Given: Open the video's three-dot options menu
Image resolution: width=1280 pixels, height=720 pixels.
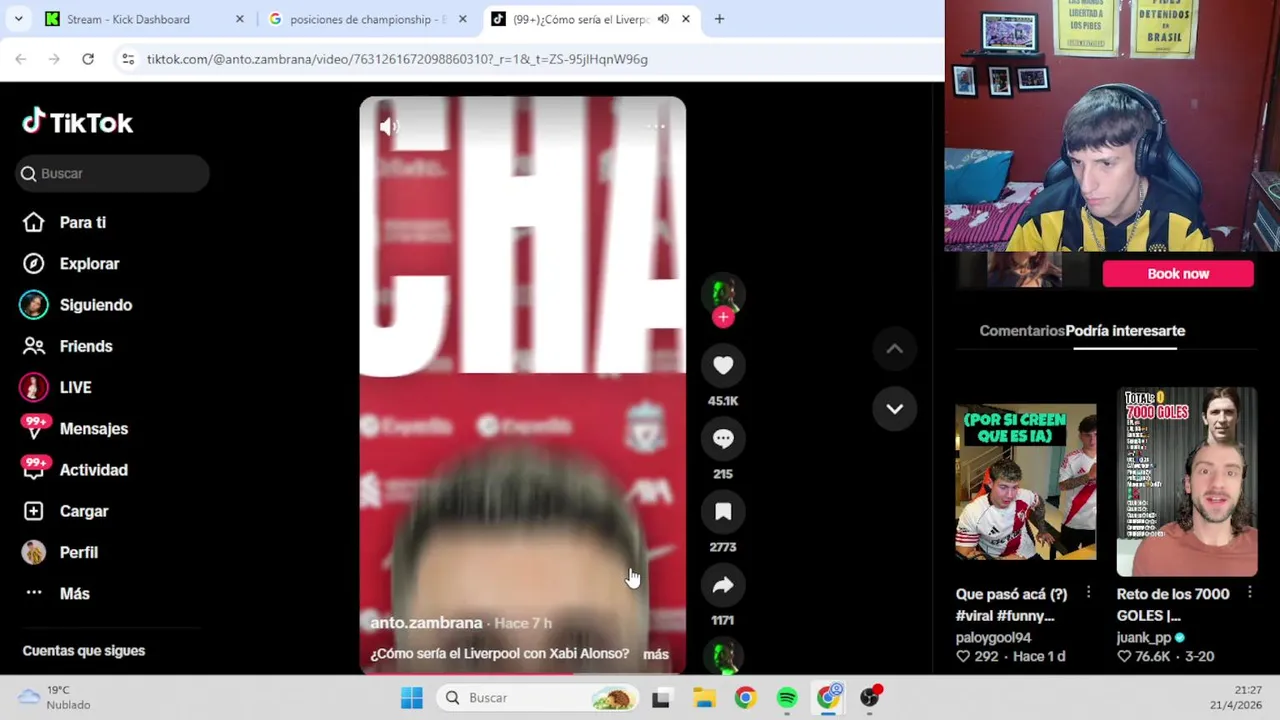Looking at the screenshot, I should point(656,126).
